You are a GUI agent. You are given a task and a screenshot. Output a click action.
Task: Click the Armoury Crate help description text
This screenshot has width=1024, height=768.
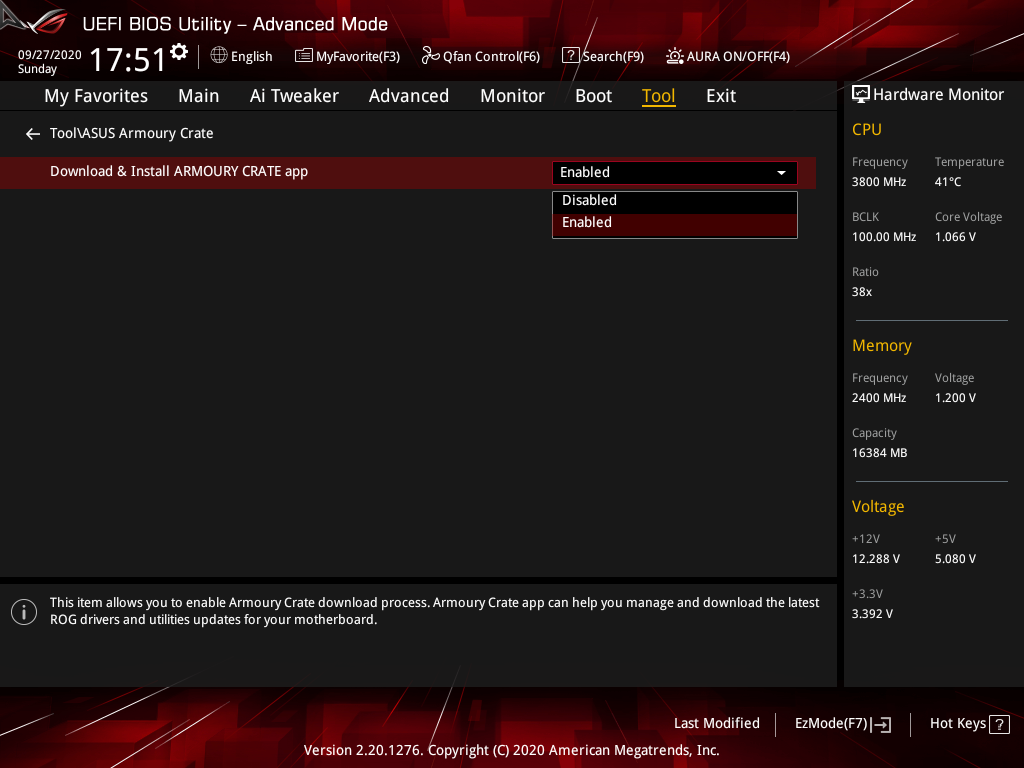pyautogui.click(x=434, y=611)
